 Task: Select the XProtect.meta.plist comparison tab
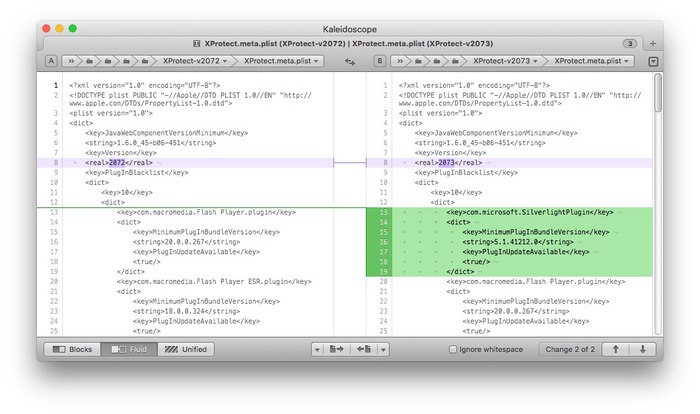click(x=343, y=43)
